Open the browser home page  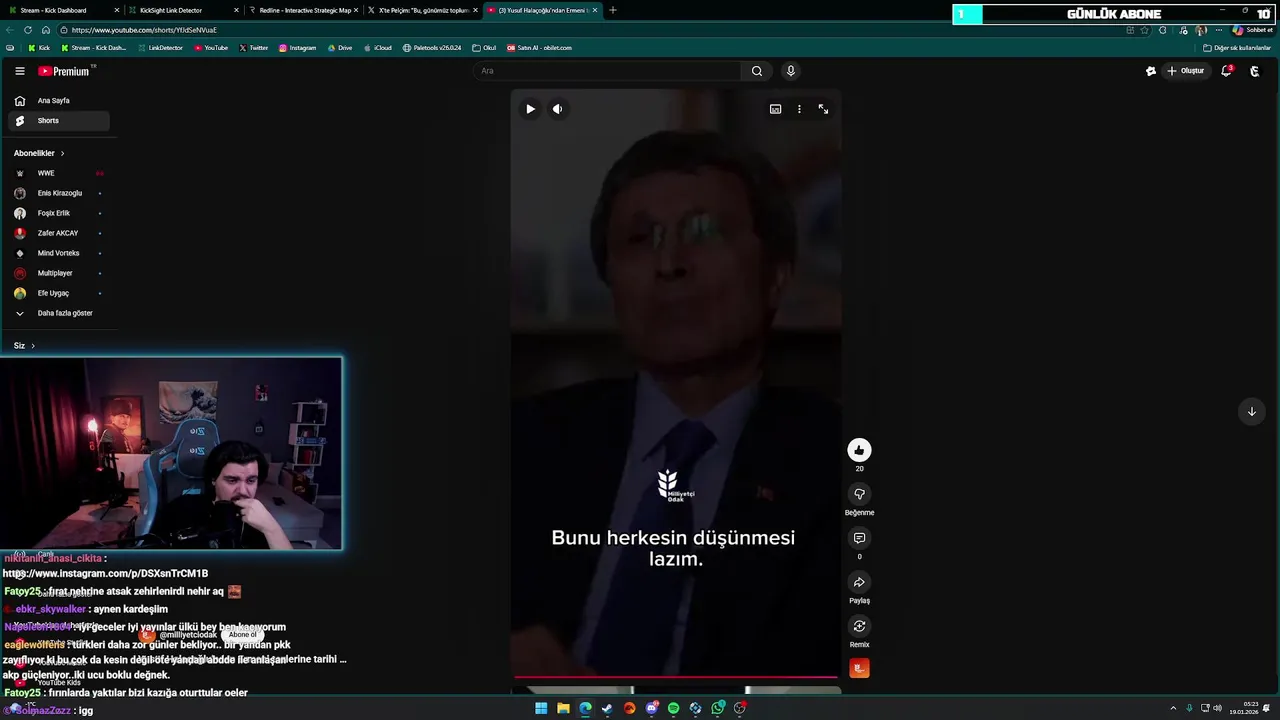tap(45, 30)
